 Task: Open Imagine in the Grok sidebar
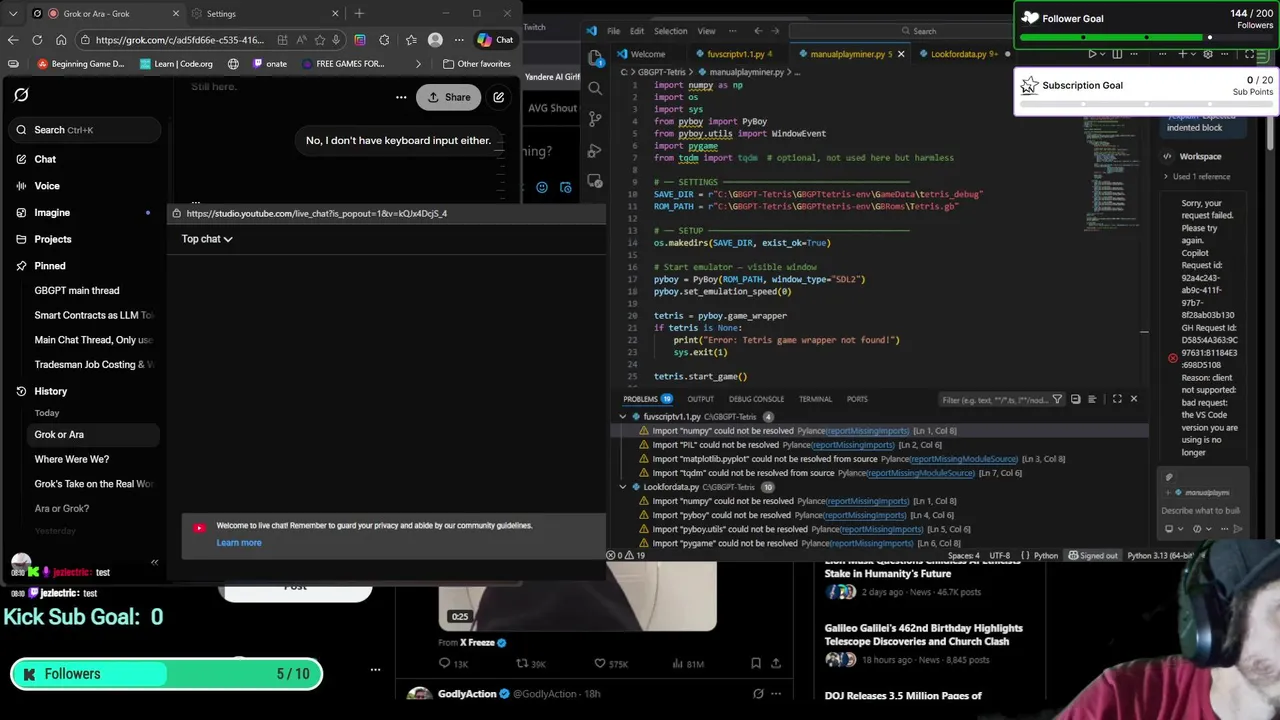click(52, 212)
